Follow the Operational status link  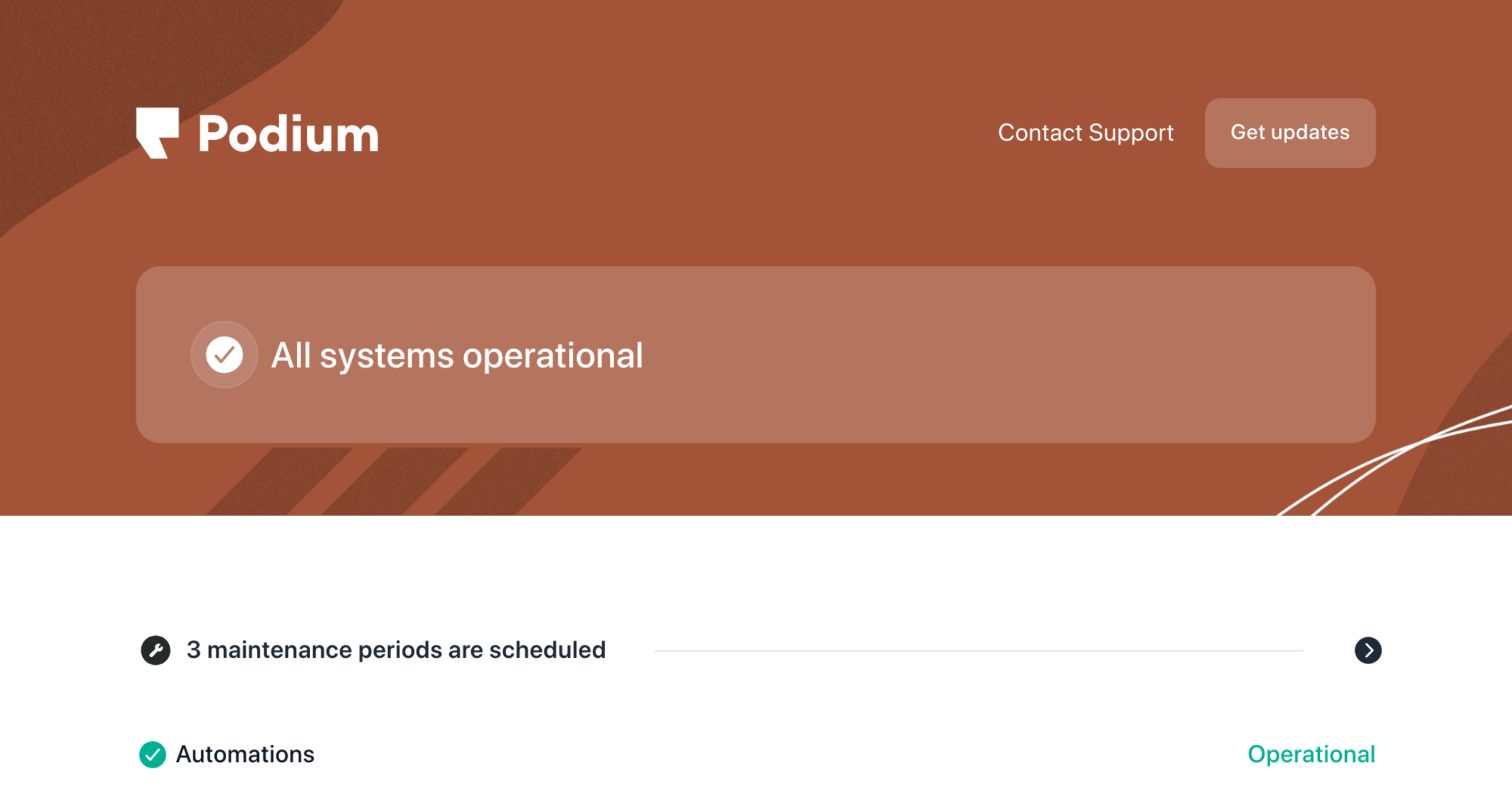(1311, 754)
